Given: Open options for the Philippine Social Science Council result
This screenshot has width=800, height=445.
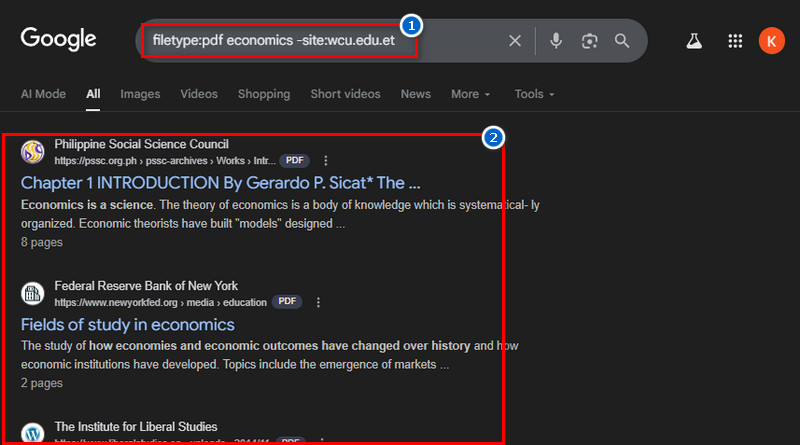Looking at the screenshot, I should [325, 160].
